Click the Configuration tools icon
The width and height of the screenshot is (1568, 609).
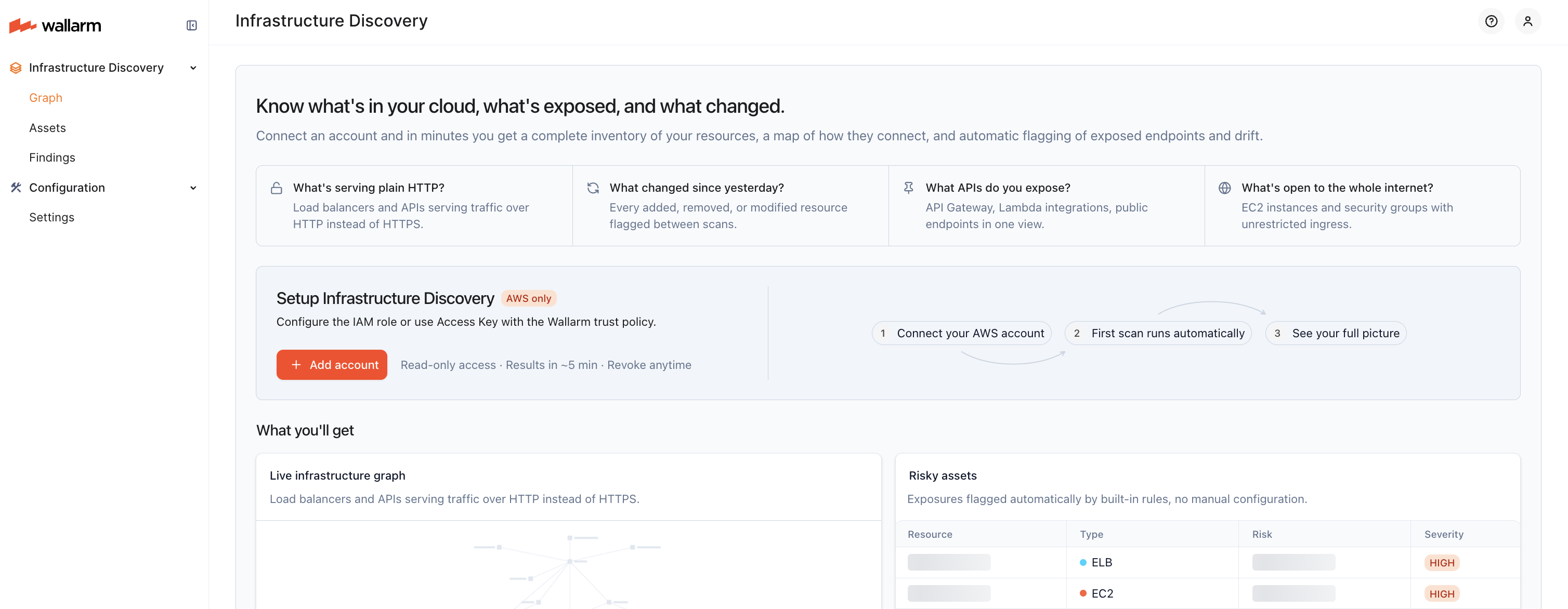click(x=16, y=188)
